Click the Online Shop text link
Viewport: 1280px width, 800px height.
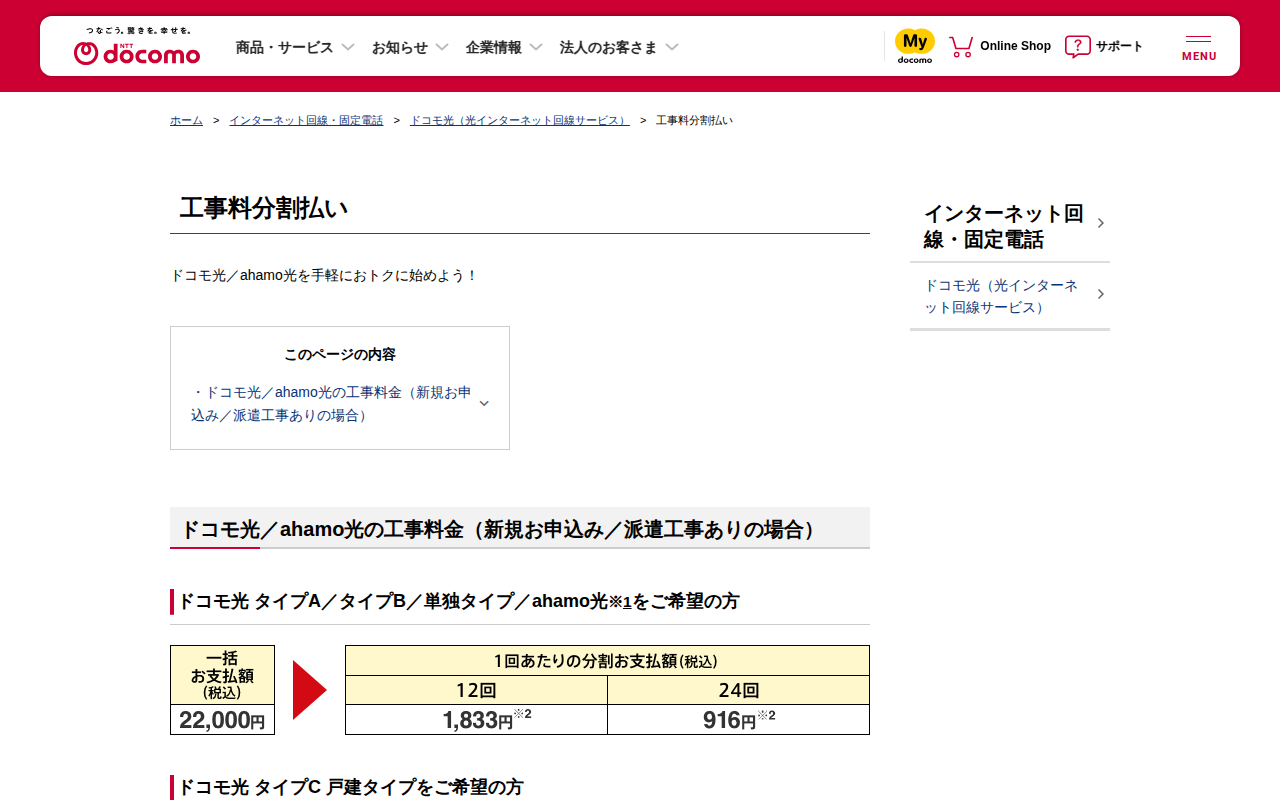click(1015, 46)
